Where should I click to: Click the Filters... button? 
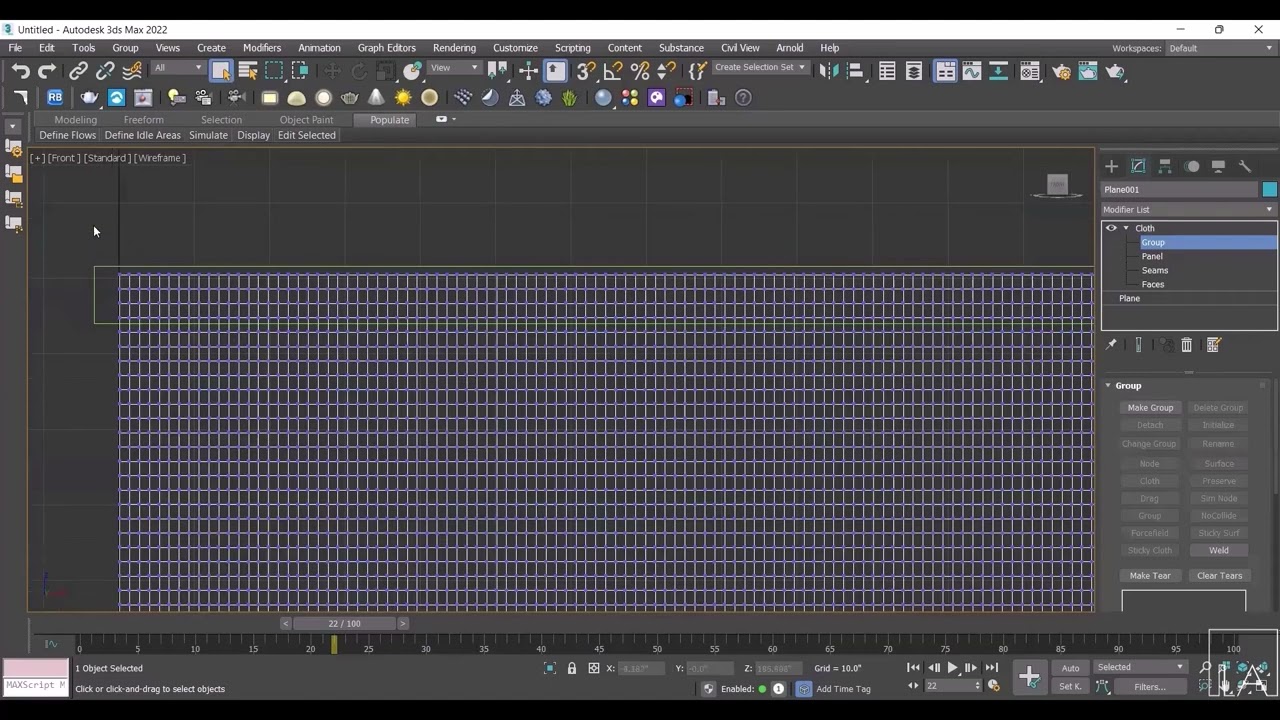[x=1150, y=687]
